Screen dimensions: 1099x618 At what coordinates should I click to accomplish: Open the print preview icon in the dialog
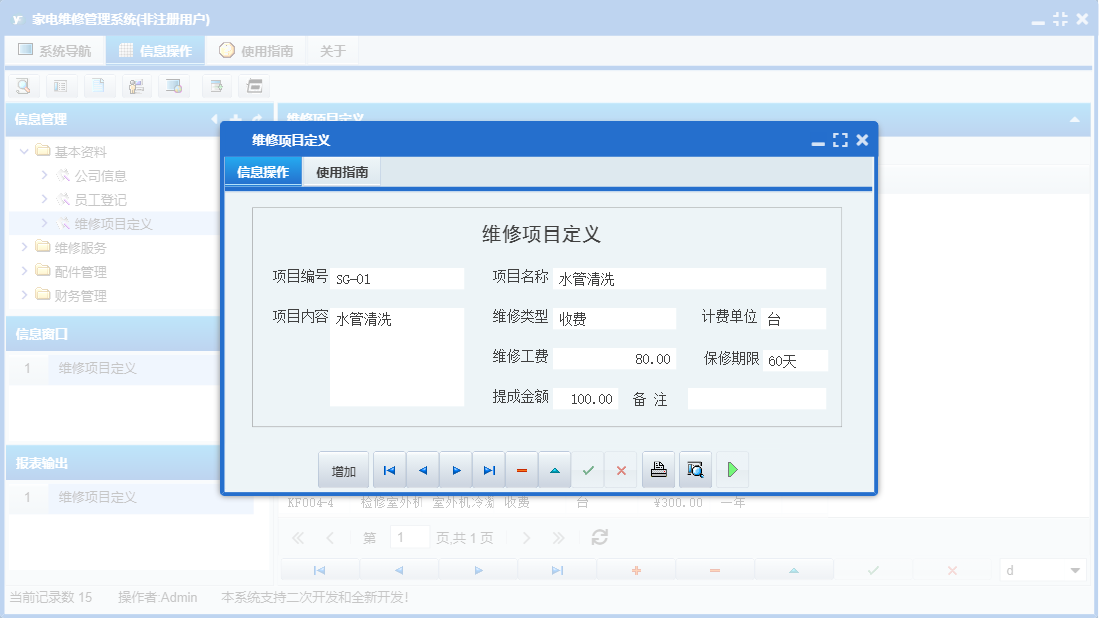pyautogui.click(x=695, y=469)
